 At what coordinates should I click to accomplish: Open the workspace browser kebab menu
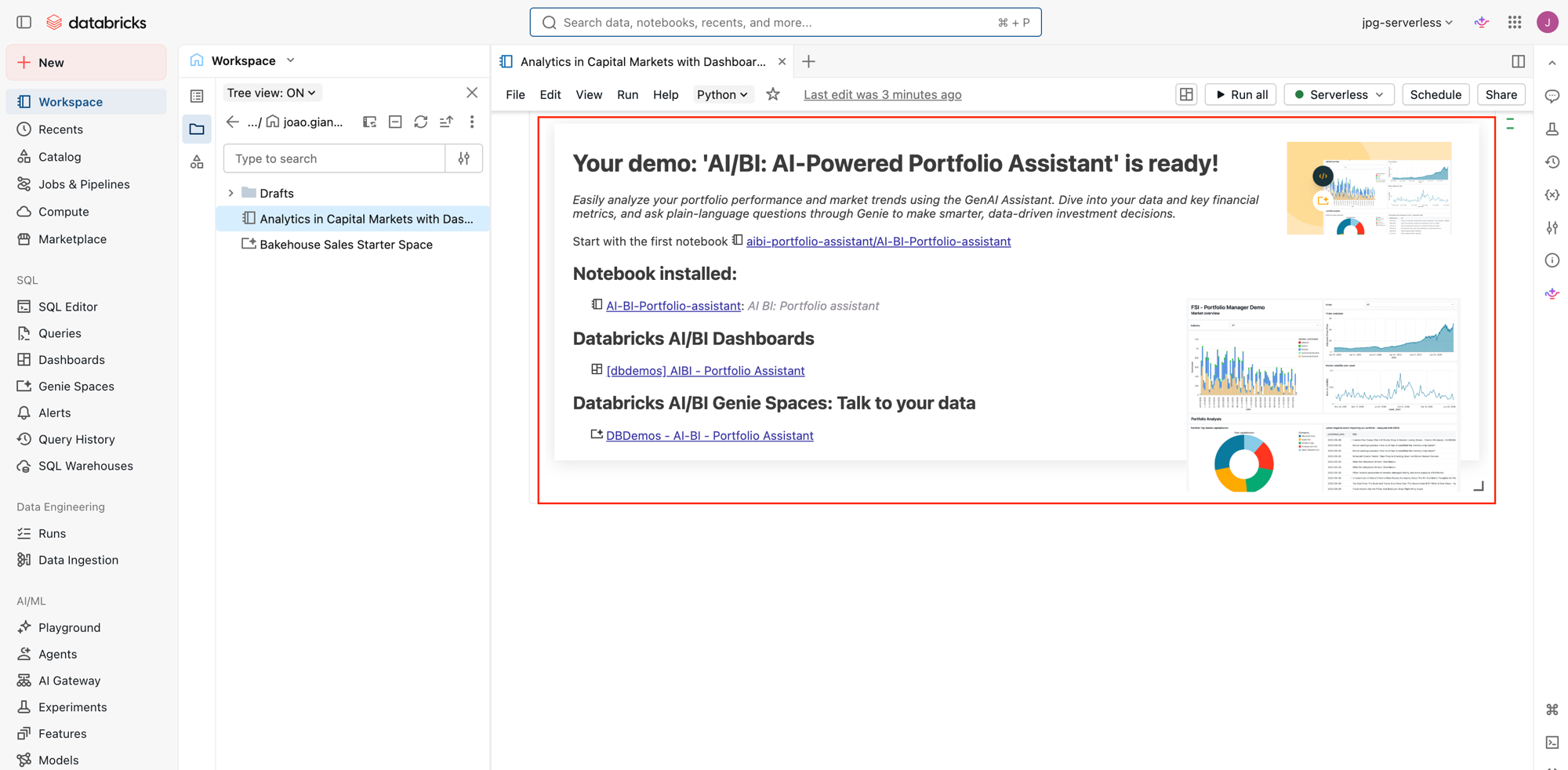(472, 122)
